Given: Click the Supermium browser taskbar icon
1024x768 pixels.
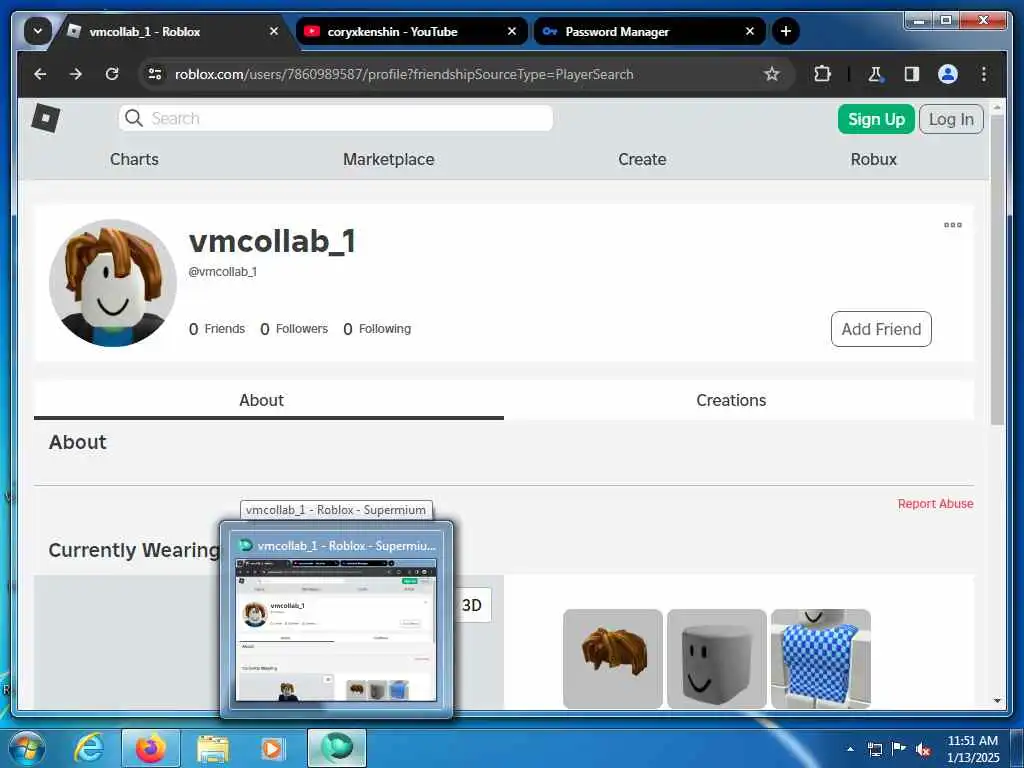Looking at the screenshot, I should click(337, 748).
